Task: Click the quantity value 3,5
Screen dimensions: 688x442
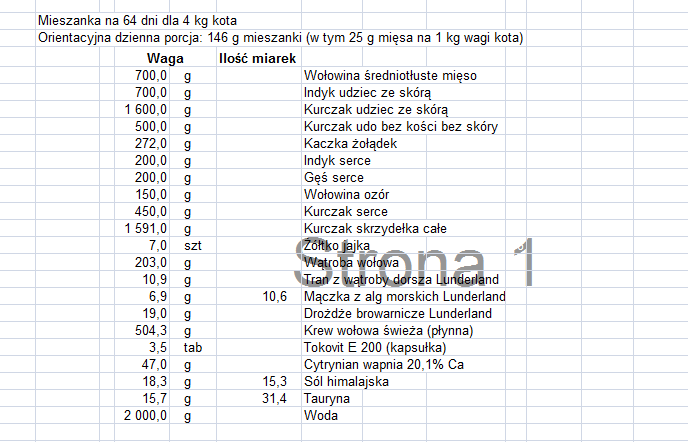Action: (x=158, y=348)
